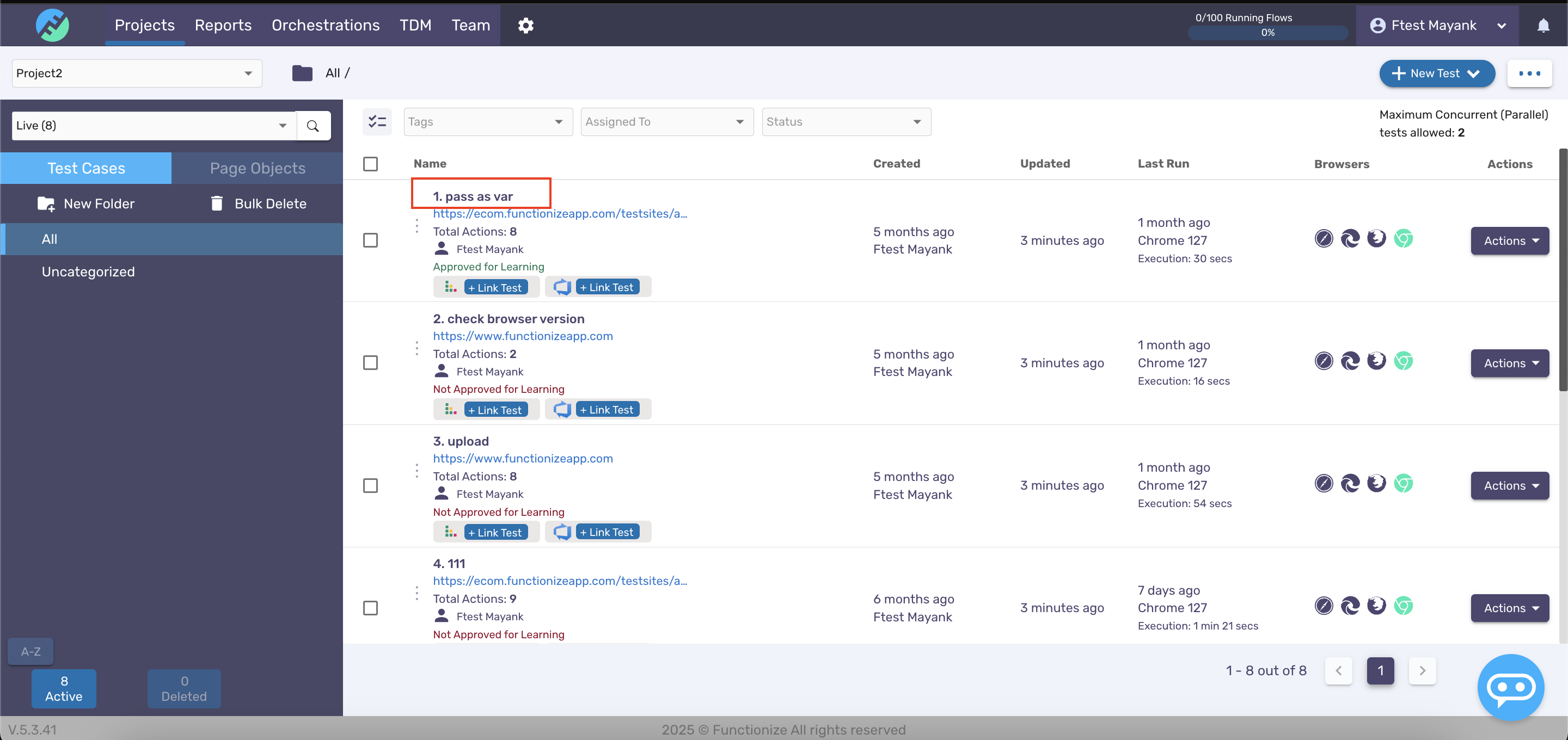Click the search magnifier icon
Screen dimensions: 1568x740
point(313,125)
